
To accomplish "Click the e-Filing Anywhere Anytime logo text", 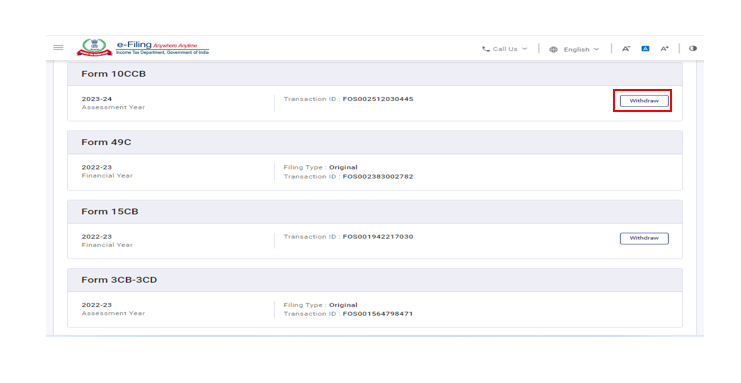I will pos(163,47).
